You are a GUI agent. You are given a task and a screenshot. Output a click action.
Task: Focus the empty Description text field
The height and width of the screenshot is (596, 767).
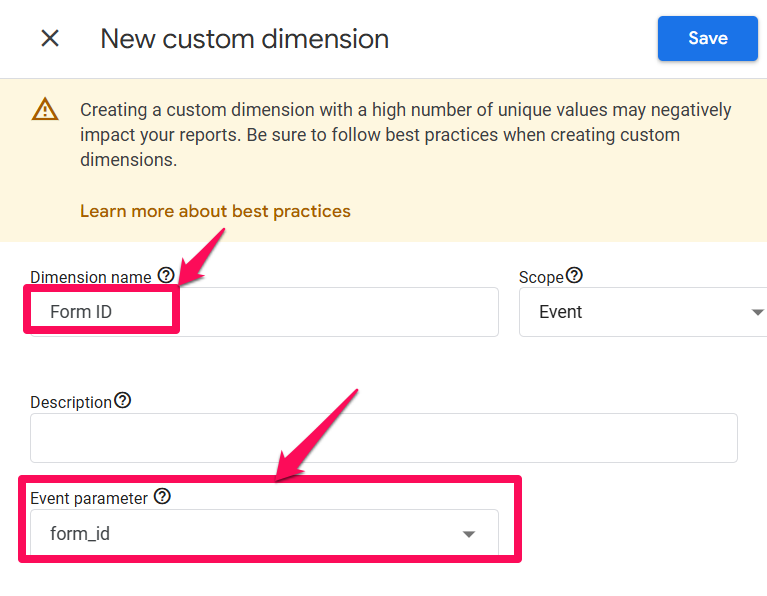tap(384, 438)
